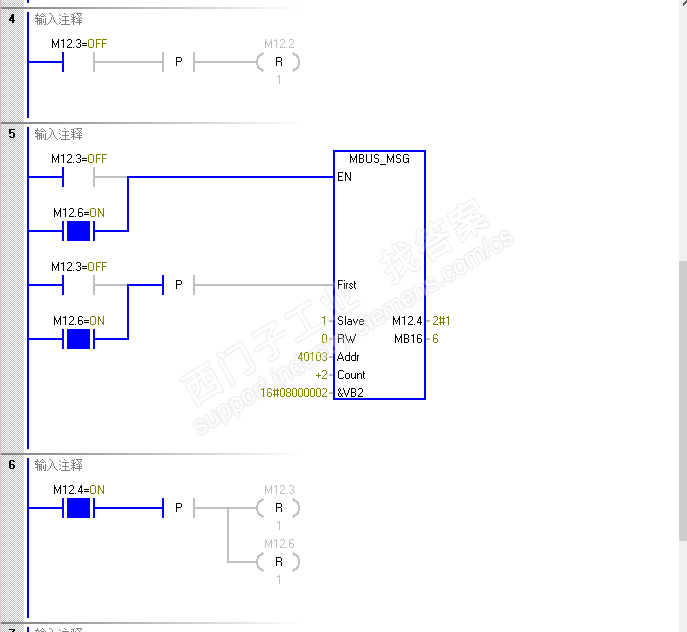Click network 4 comment field
This screenshot has height=632, width=687.
pos(58,19)
